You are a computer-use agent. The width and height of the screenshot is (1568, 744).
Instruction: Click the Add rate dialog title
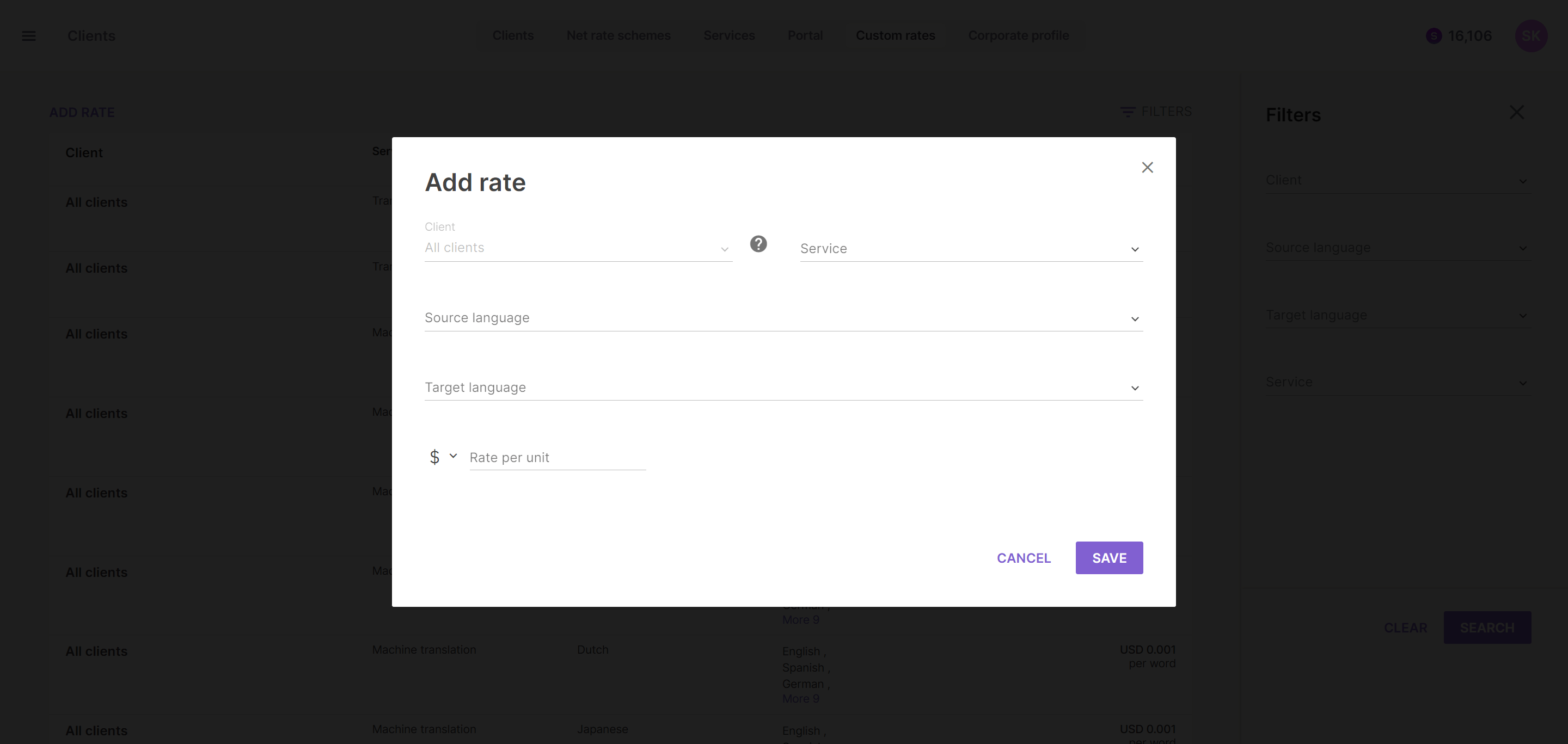[475, 182]
